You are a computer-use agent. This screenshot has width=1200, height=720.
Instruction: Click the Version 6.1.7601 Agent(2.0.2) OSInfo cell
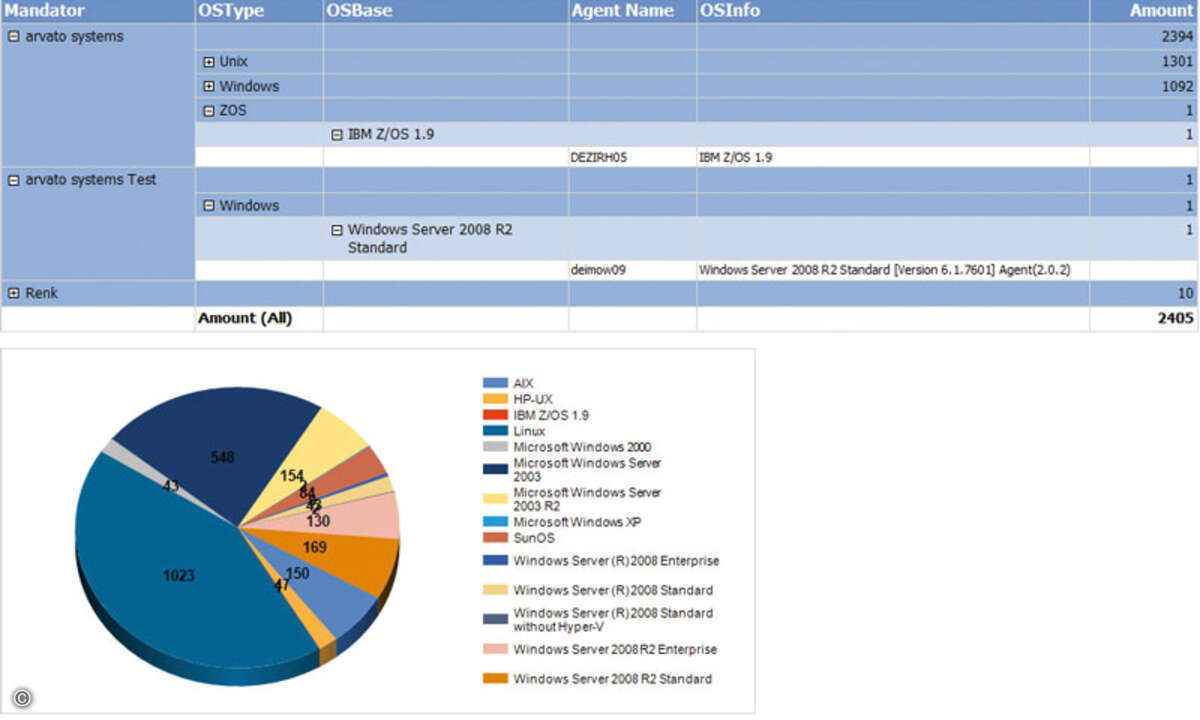893,269
